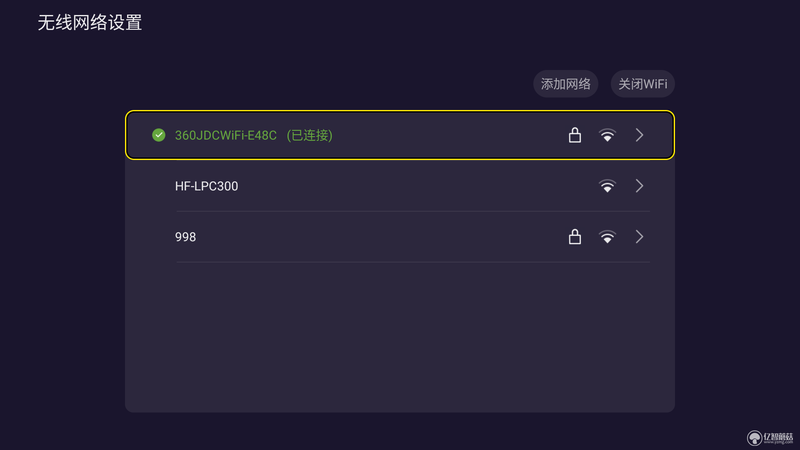The height and width of the screenshot is (450, 800).
Task: Click the 添加网络 add network button
Action: [x=565, y=84]
